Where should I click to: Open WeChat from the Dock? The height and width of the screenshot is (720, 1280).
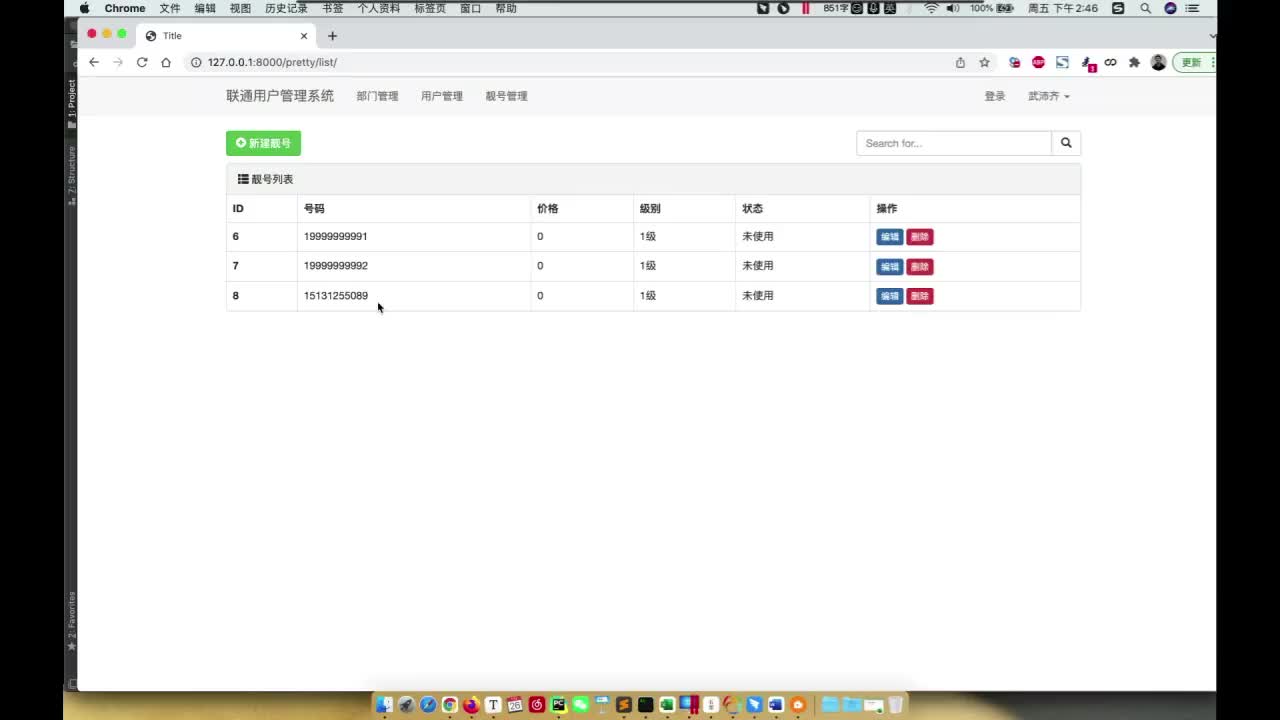(x=580, y=705)
